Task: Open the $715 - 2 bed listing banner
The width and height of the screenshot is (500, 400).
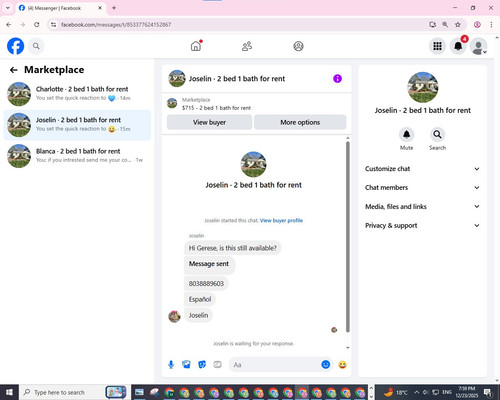Action: coord(256,104)
